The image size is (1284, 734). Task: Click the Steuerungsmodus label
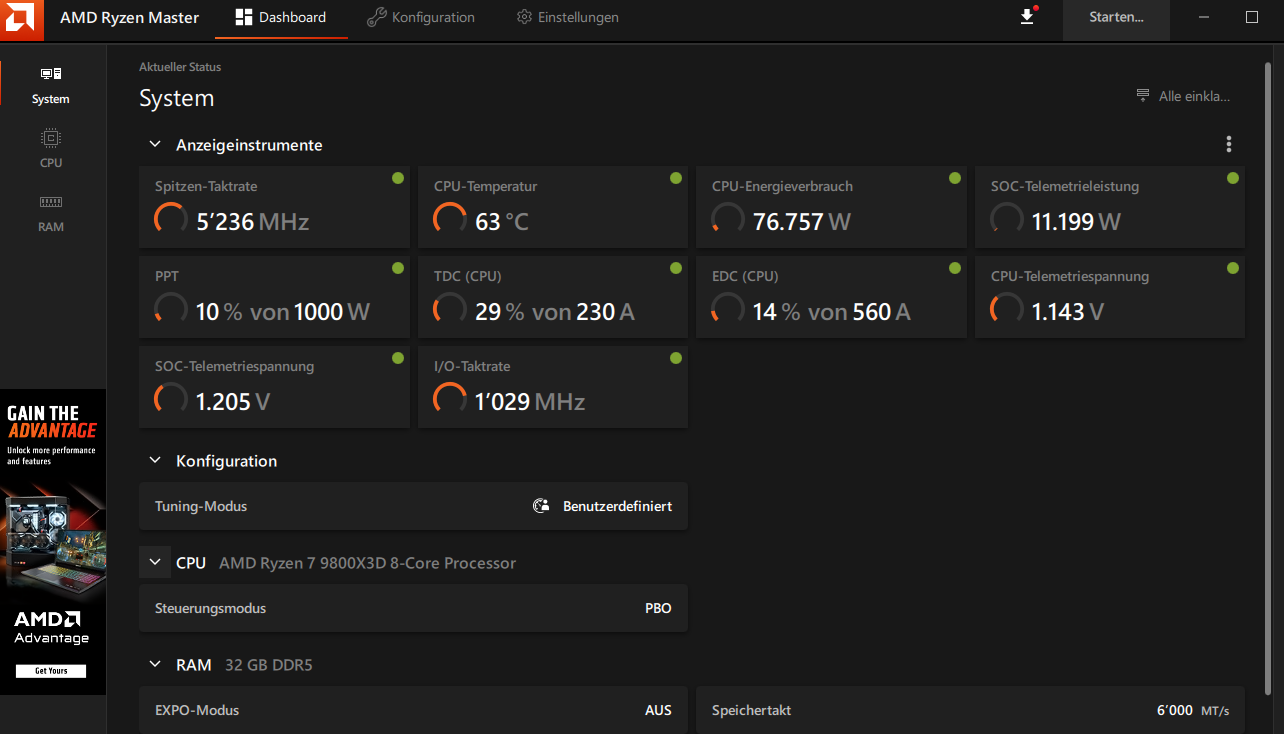[211, 608]
